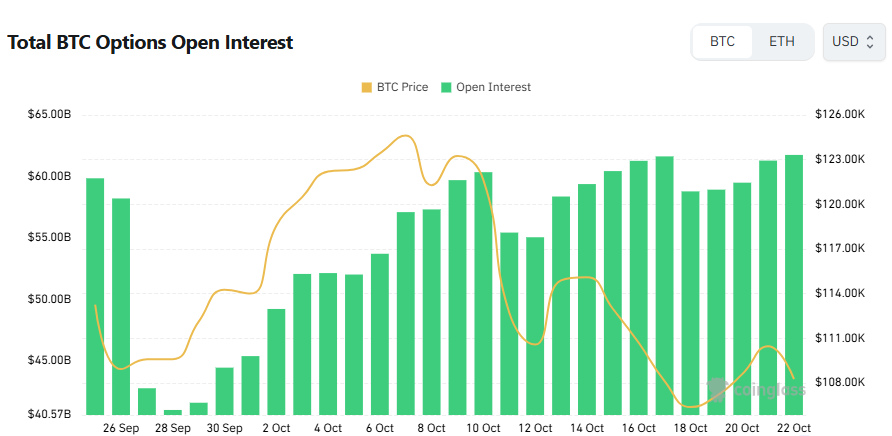The image size is (892, 436).
Task: Switch to the ETH tab
Action: tap(782, 42)
